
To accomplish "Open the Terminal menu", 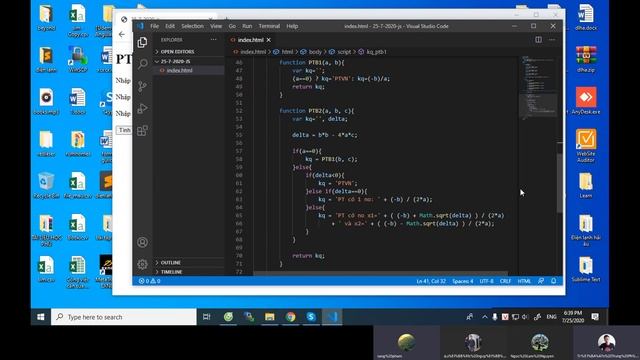I will click(x=269, y=26).
